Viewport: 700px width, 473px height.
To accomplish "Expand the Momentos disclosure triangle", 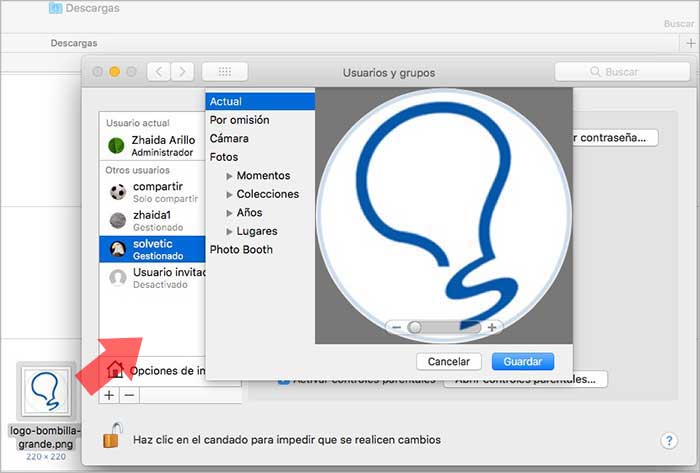I will [229, 176].
